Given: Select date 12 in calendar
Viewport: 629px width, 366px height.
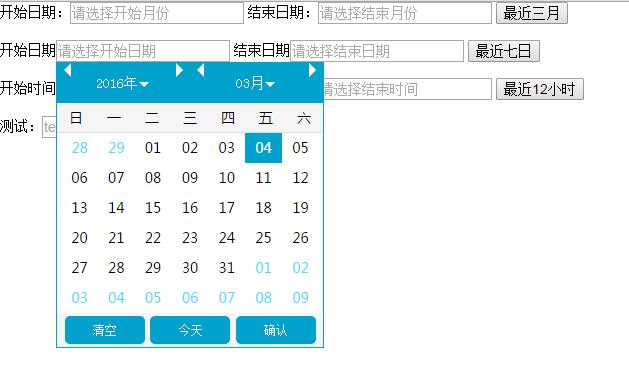Looking at the screenshot, I should 300,178.
